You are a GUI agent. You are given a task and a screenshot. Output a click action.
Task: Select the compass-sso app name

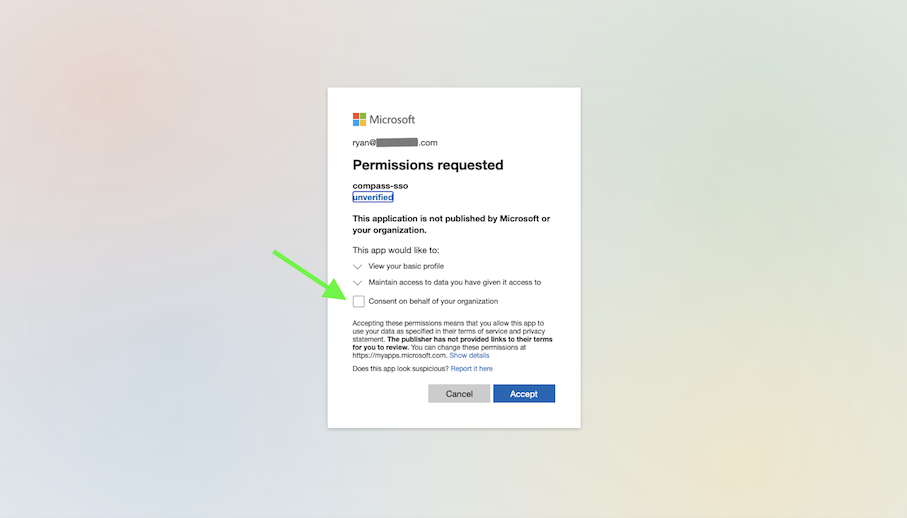[380, 186]
